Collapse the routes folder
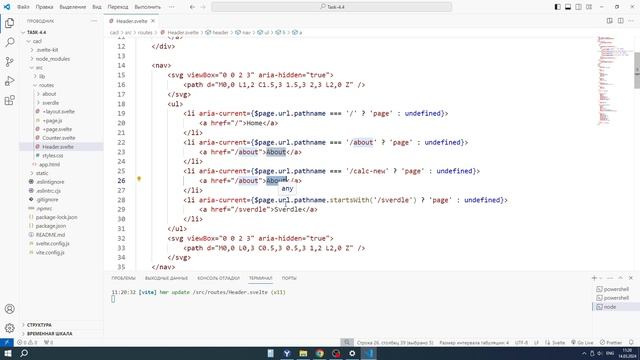Image resolution: width=640 pixels, height=360 pixels. coord(46,85)
